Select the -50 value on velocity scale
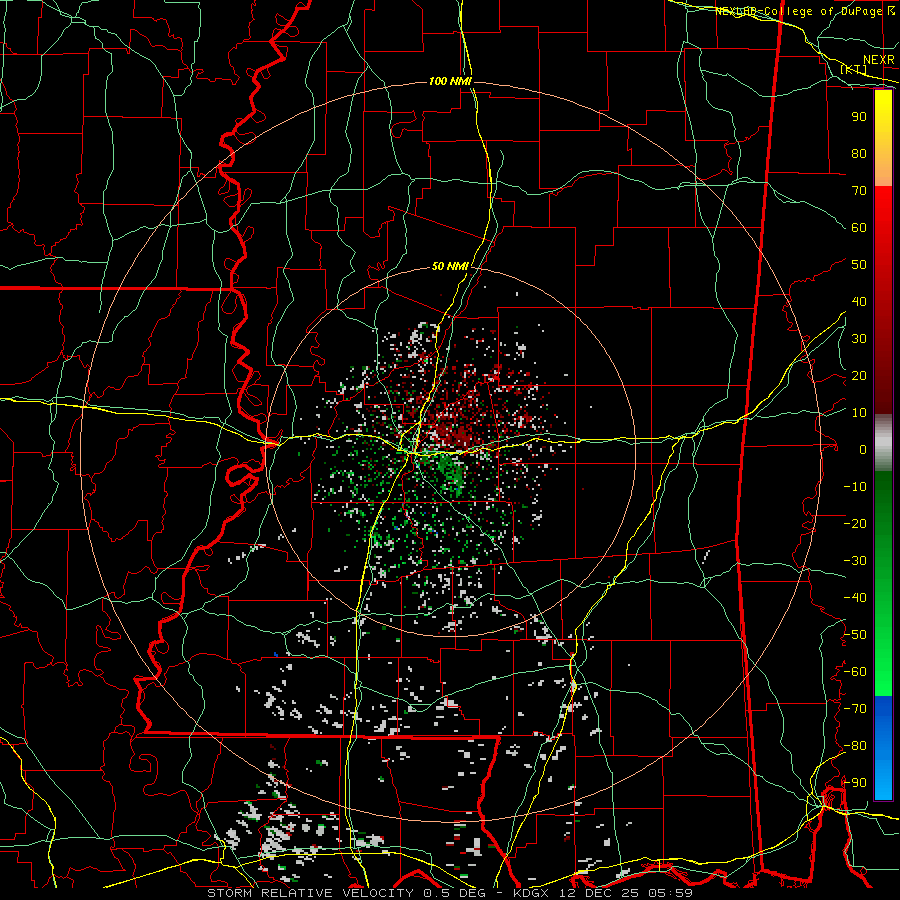The width and height of the screenshot is (900, 900). [855, 635]
